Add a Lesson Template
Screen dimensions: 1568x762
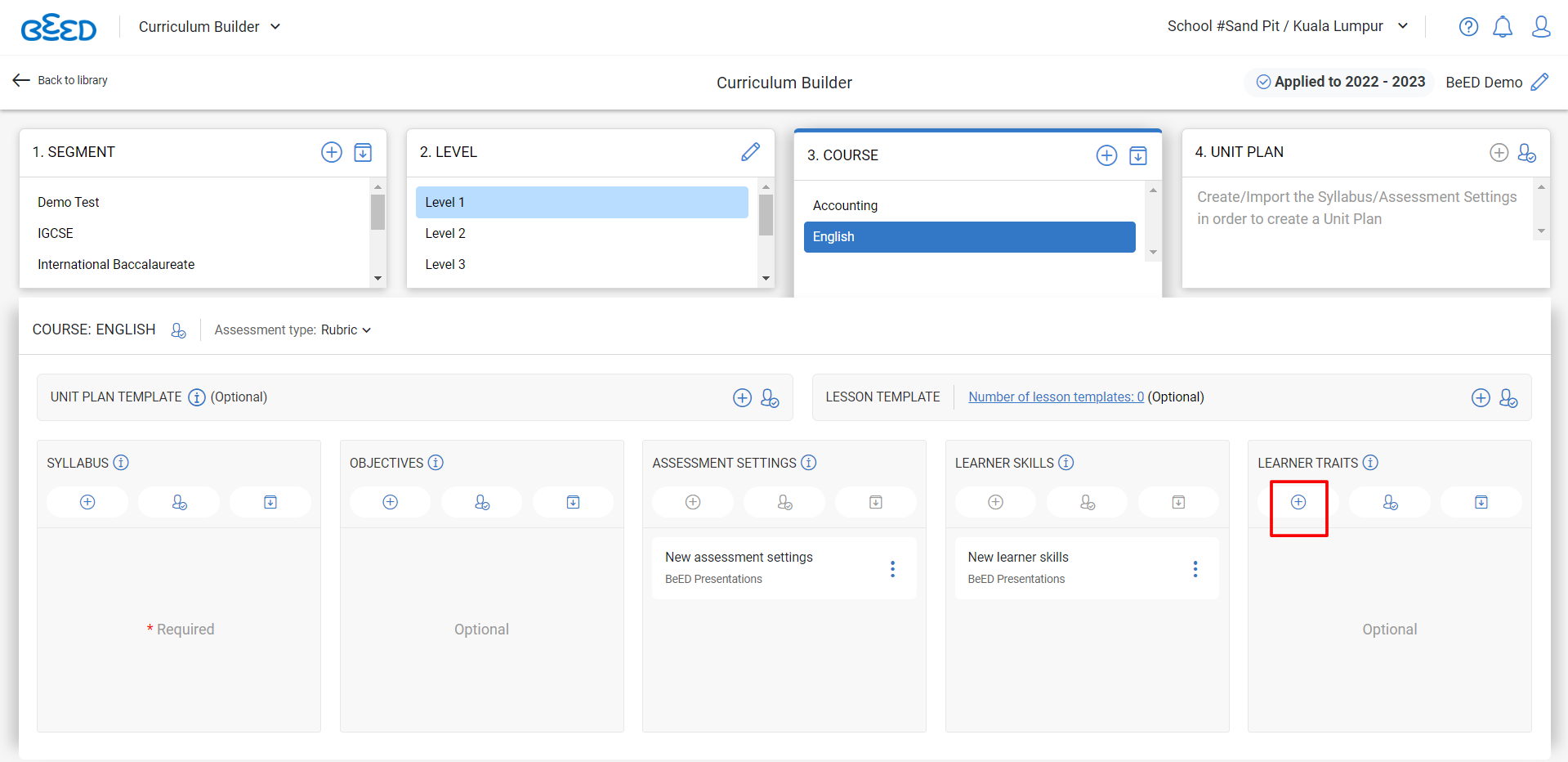click(1481, 397)
